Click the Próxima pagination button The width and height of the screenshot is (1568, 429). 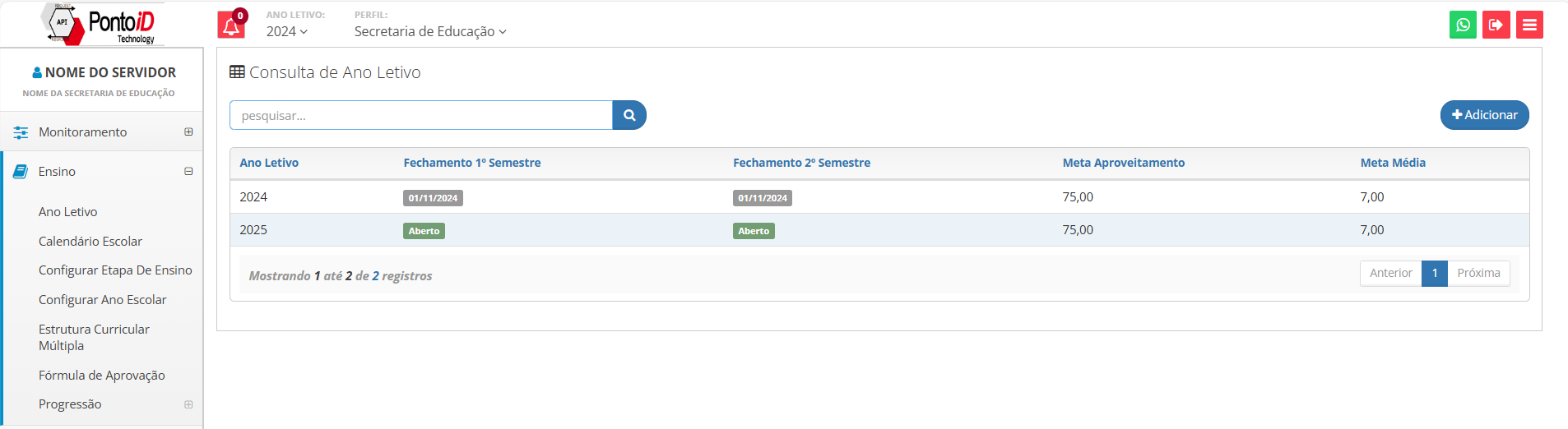pos(1478,273)
